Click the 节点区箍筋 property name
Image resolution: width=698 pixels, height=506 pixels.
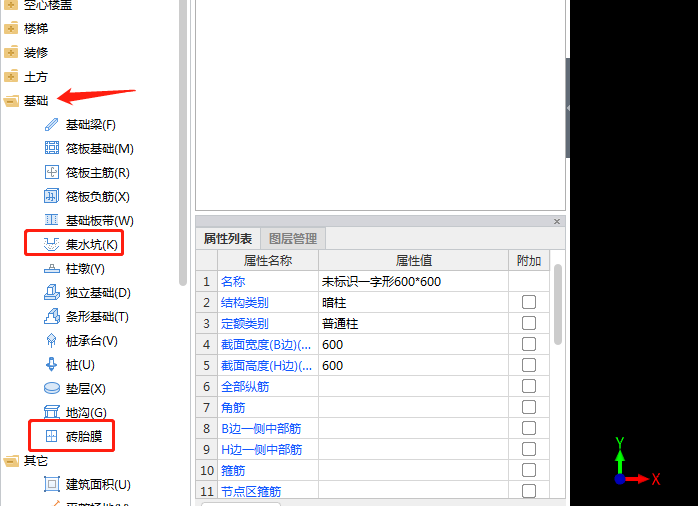(x=252, y=491)
